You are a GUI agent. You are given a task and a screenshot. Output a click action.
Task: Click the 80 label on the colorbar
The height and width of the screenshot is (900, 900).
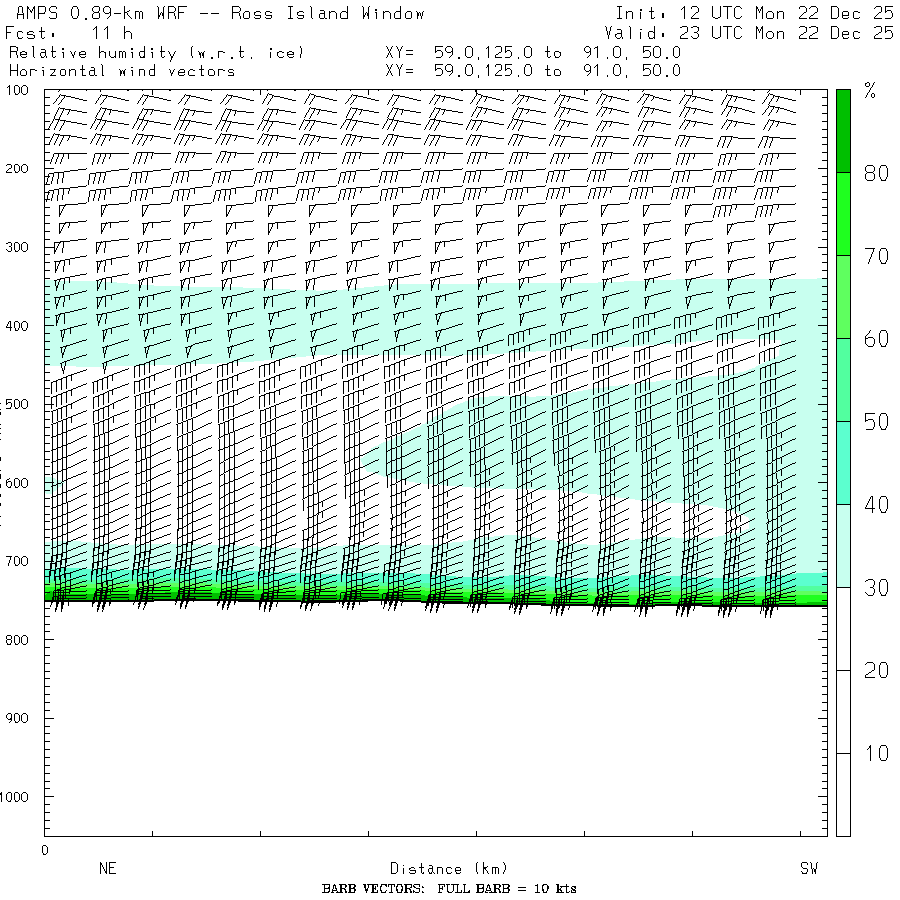point(876,173)
